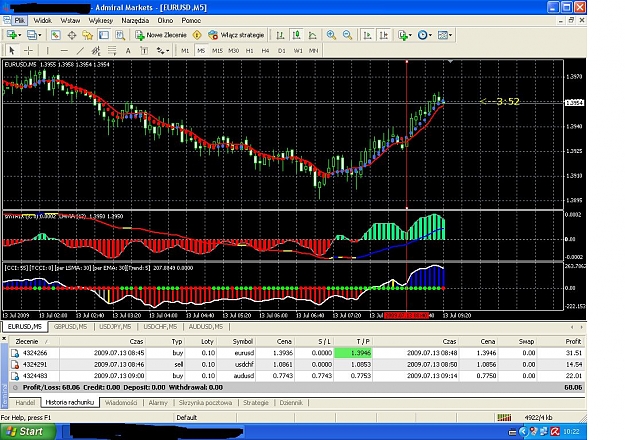
Task: Click the new chart icon
Action: click(12, 35)
